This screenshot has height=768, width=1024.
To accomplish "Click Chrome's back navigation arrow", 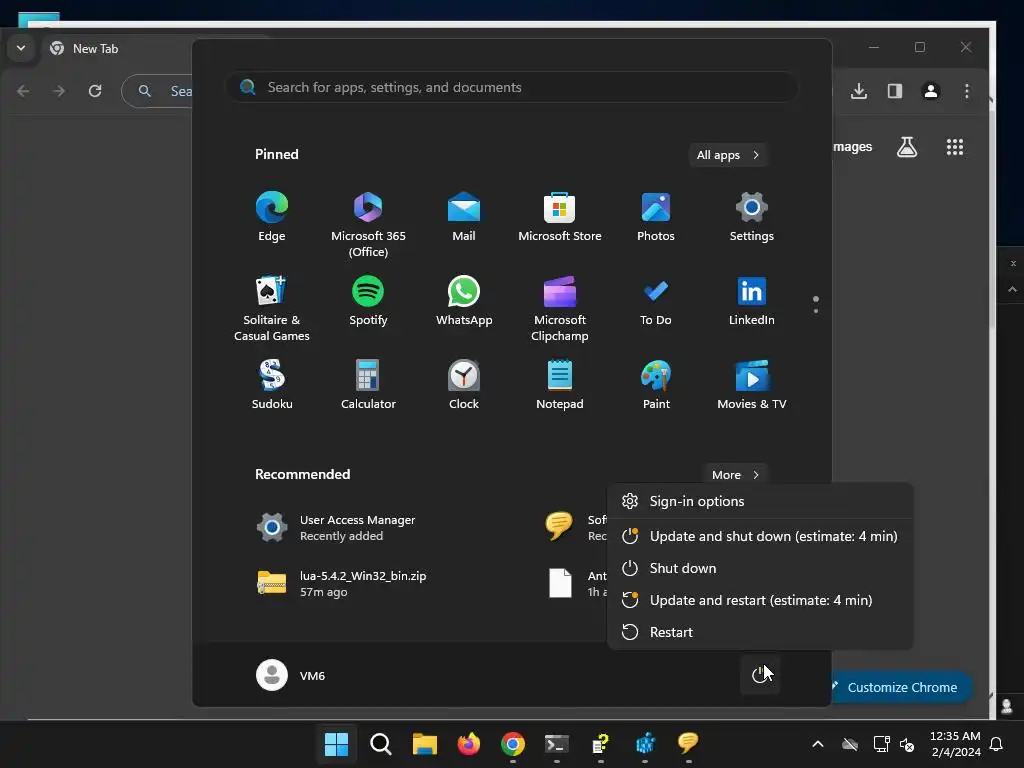I will coord(24,91).
